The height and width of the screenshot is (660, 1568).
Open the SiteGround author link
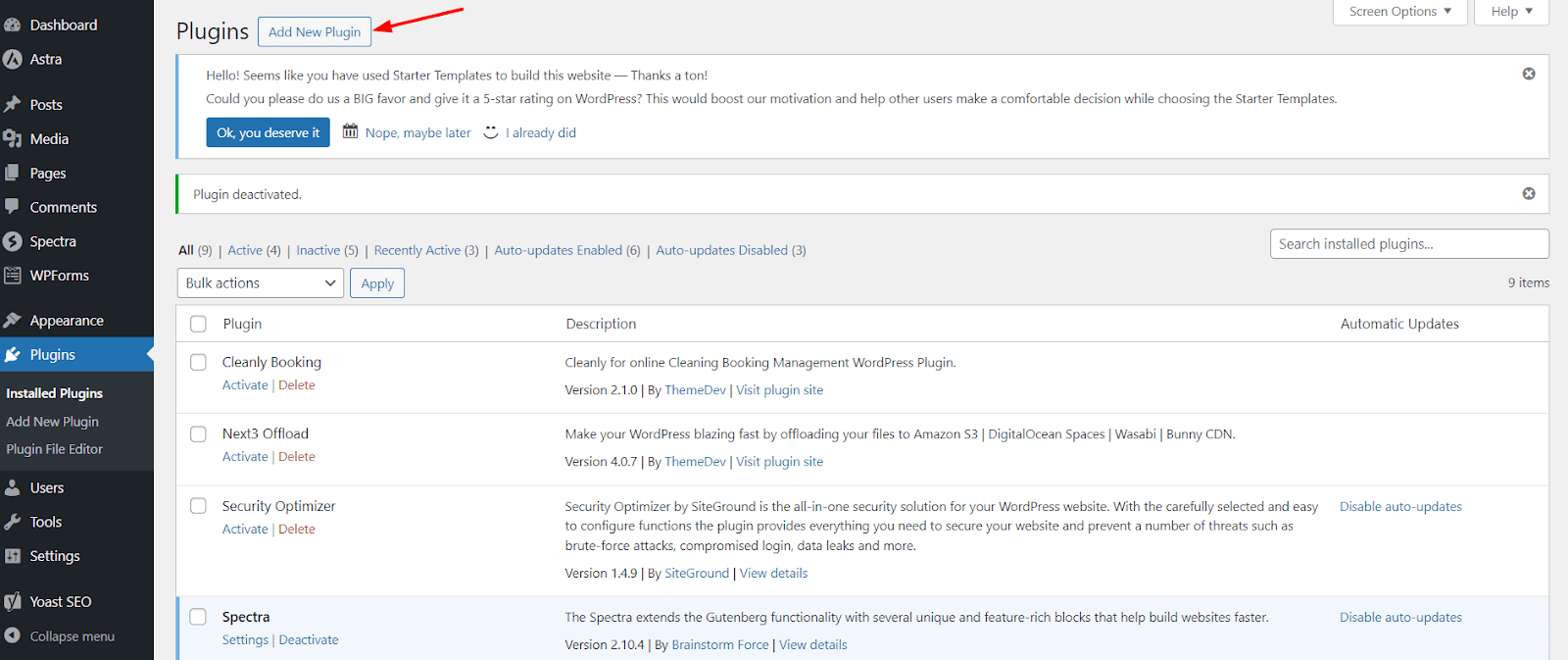(697, 574)
